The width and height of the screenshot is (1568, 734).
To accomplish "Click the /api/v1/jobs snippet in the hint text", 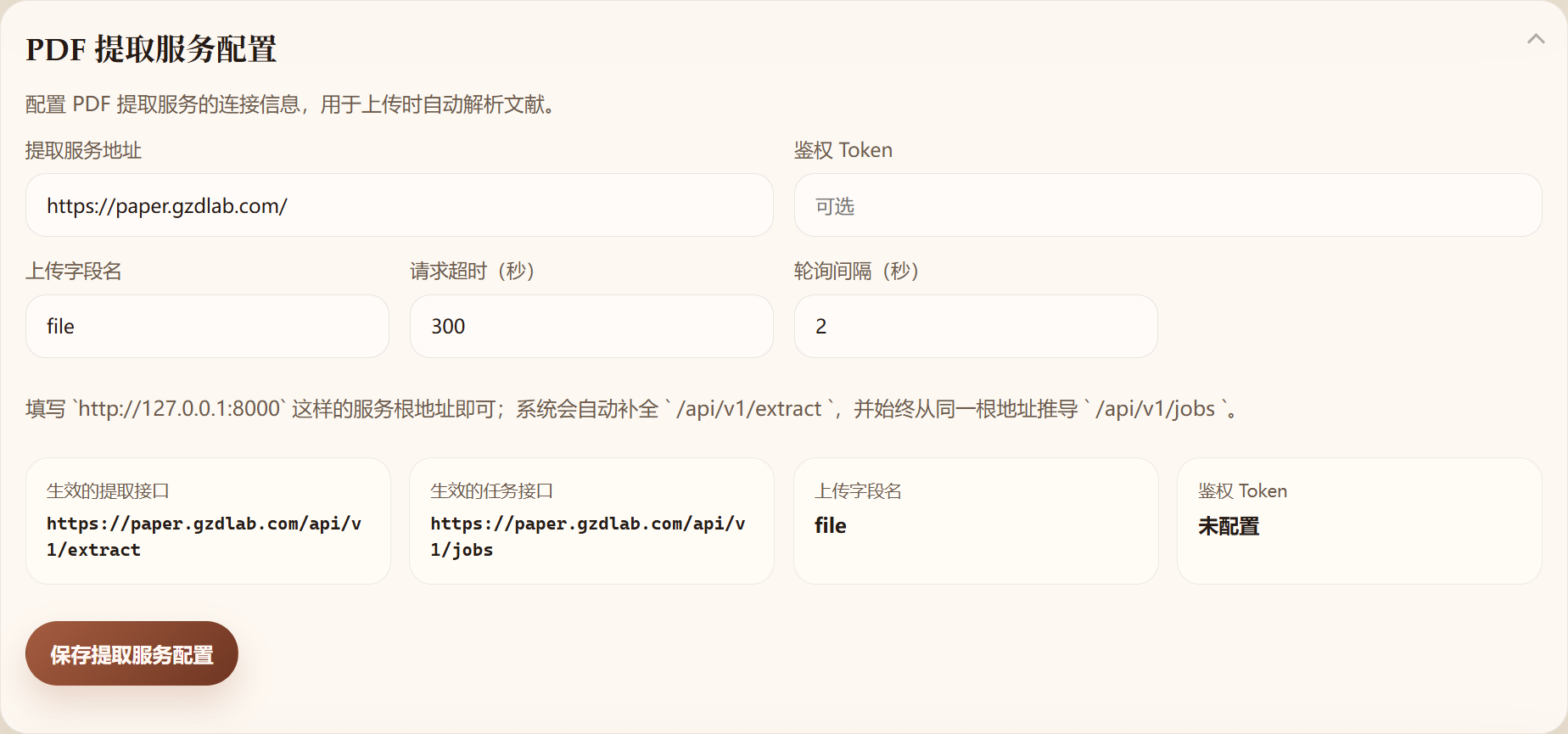I will [x=1155, y=409].
